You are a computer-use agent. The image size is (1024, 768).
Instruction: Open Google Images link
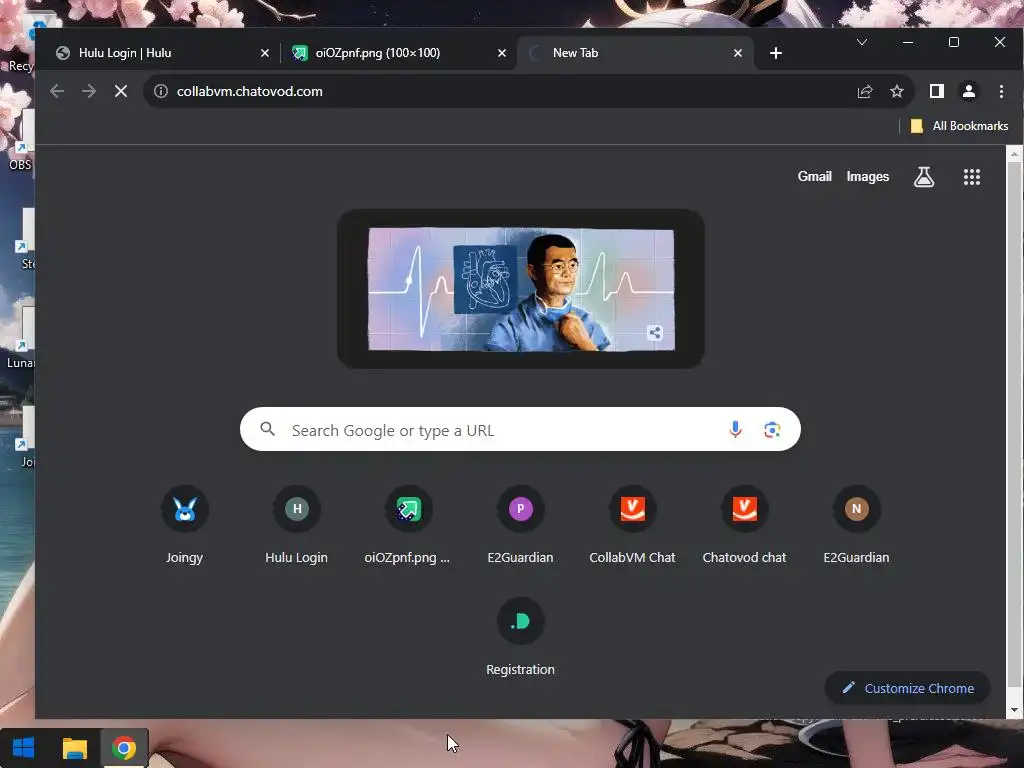(x=867, y=176)
